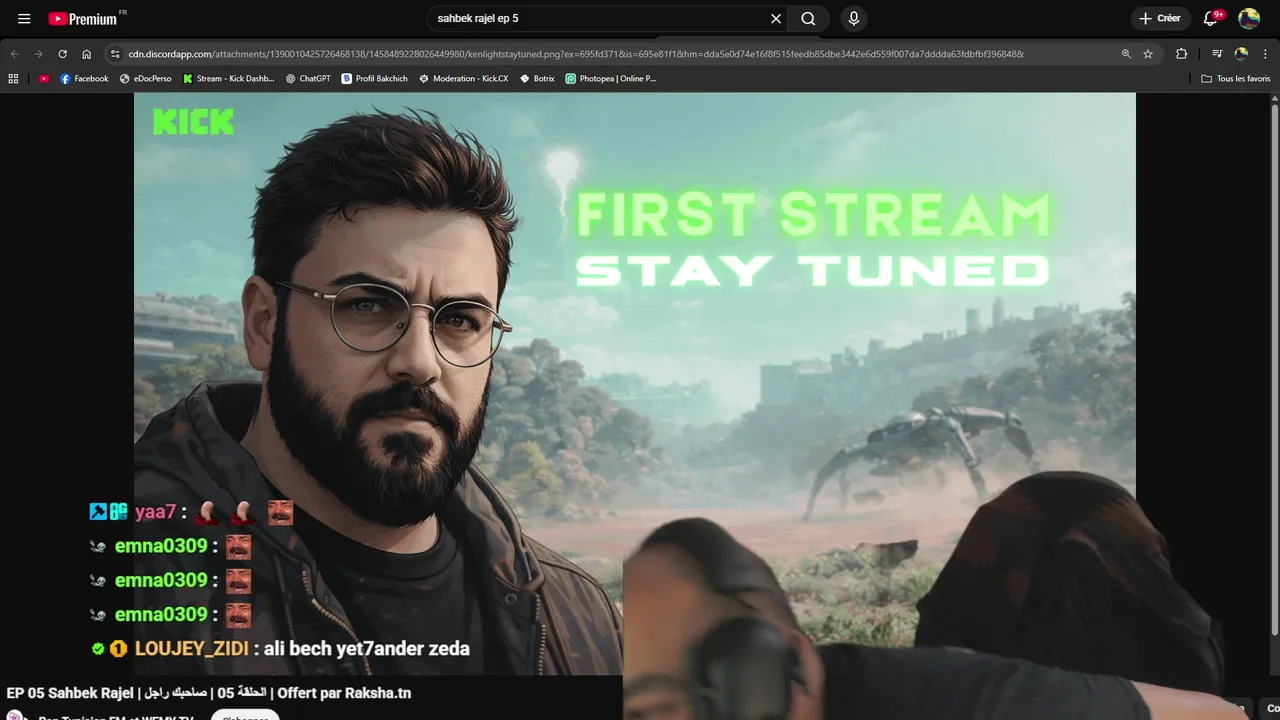Viewport: 1280px width, 720px height.
Task: Open the Photopea bookmark
Action: tap(611, 78)
